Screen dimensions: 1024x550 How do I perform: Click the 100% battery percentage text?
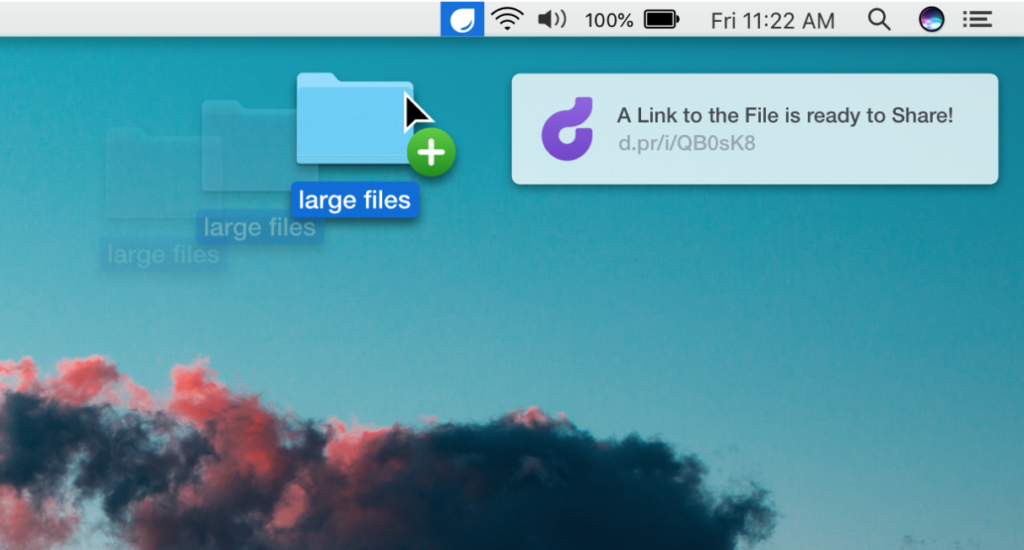tap(609, 20)
